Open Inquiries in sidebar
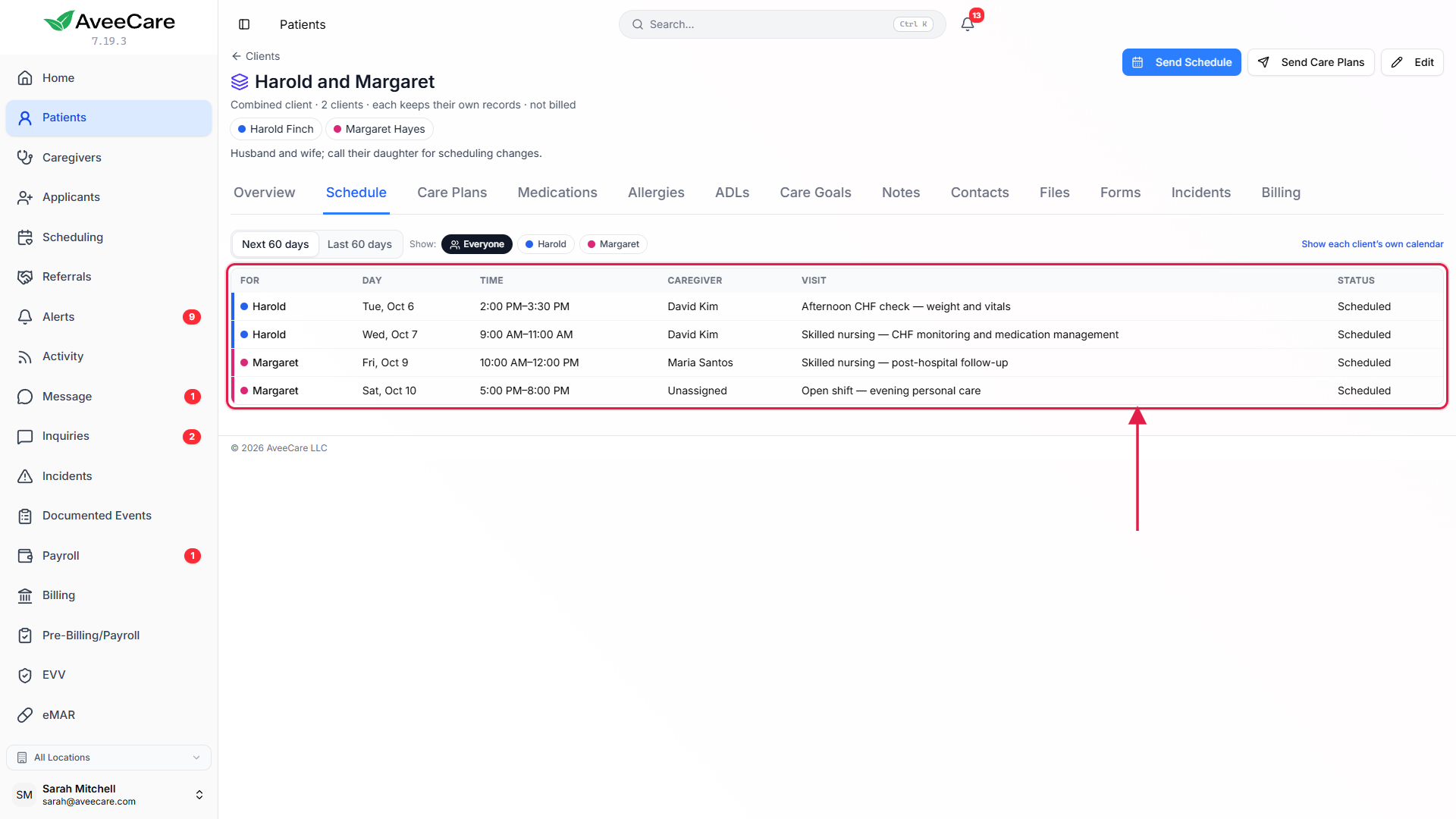The image size is (1456, 819). point(108,436)
